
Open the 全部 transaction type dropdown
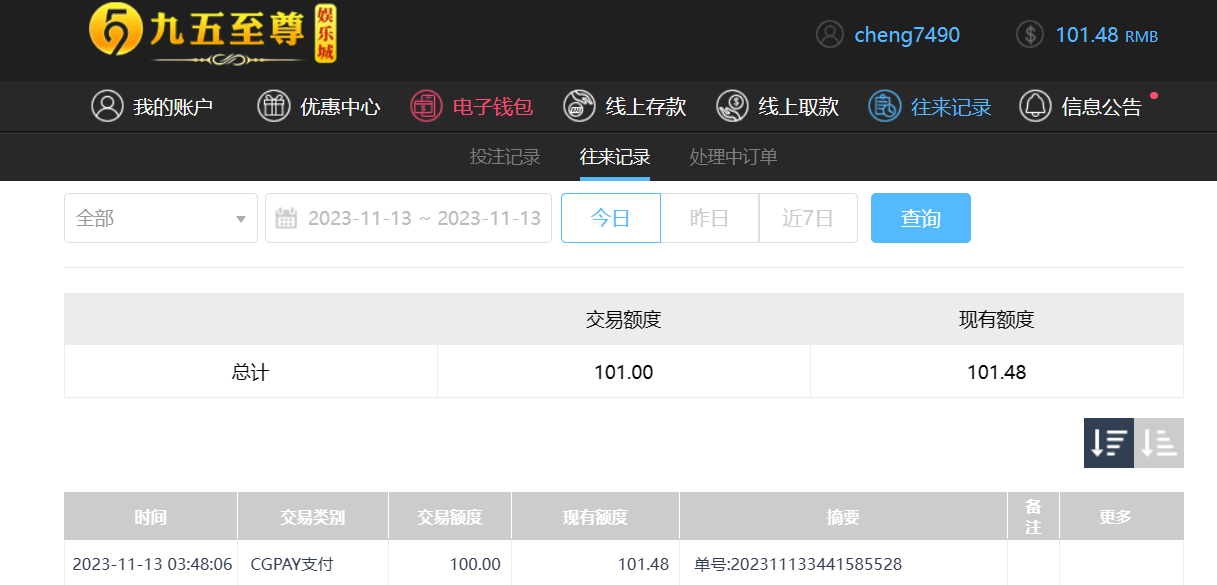[x=161, y=218]
